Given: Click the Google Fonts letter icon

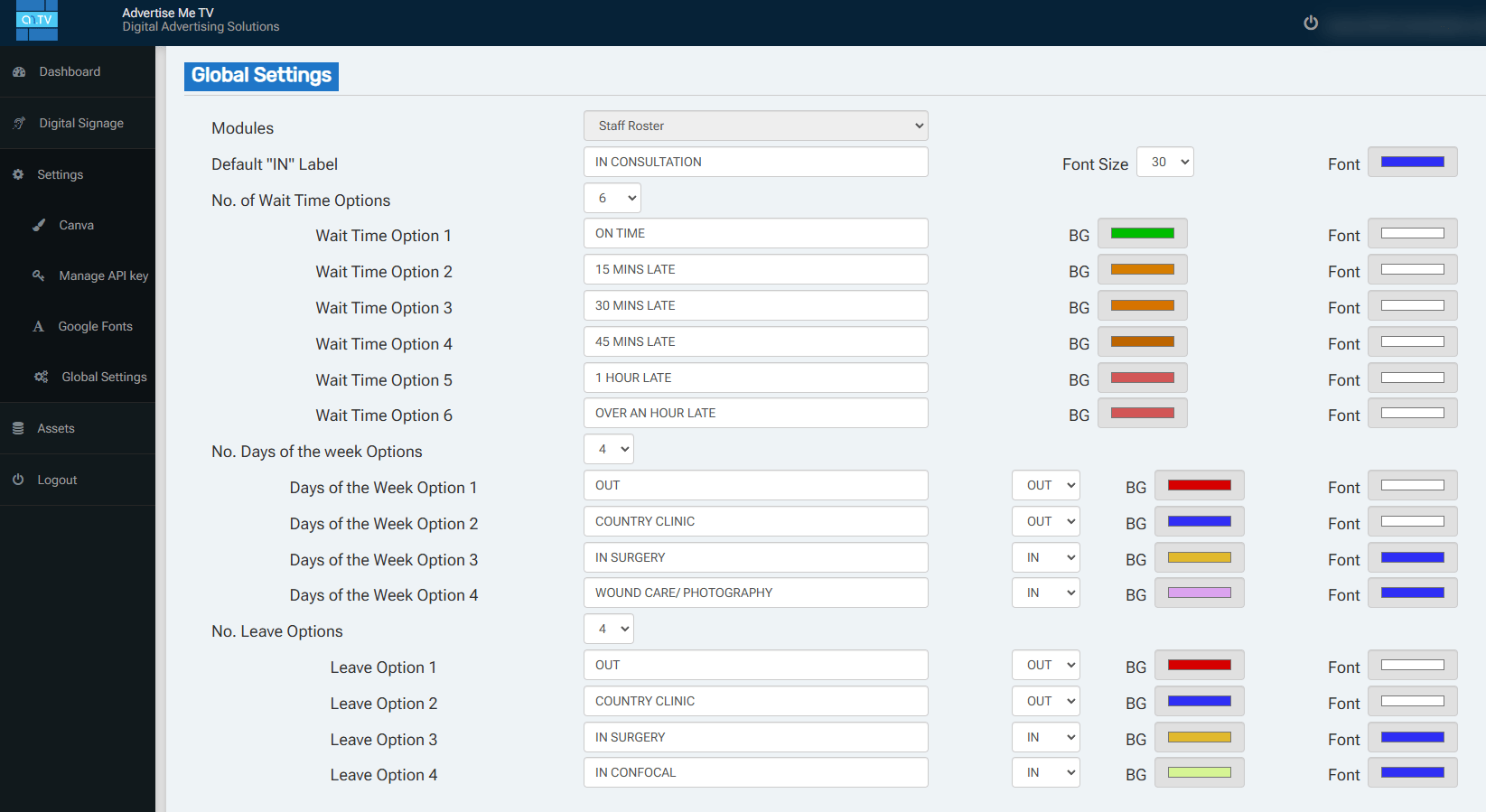Looking at the screenshot, I should coord(39,326).
